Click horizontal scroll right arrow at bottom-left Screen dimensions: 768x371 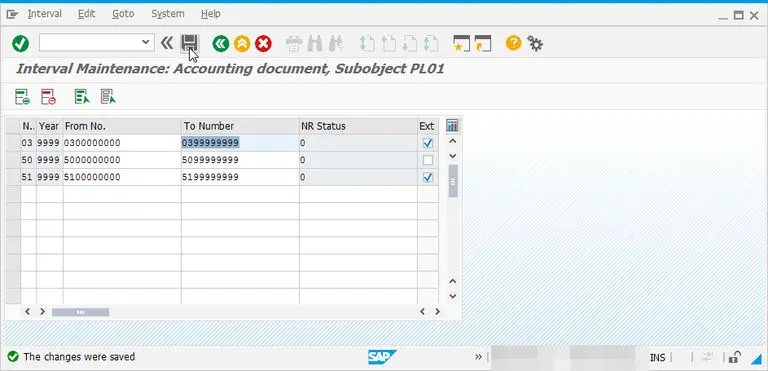(43, 311)
